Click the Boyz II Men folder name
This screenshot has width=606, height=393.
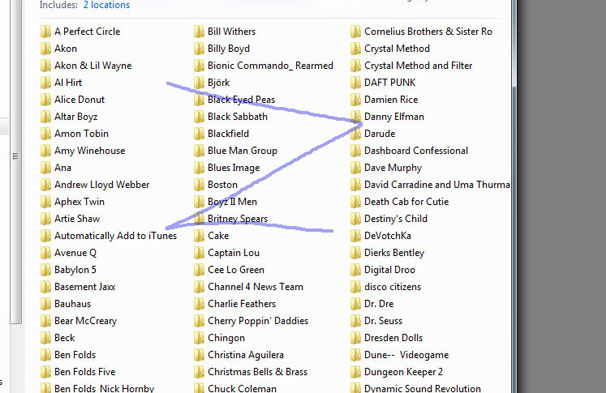click(232, 202)
